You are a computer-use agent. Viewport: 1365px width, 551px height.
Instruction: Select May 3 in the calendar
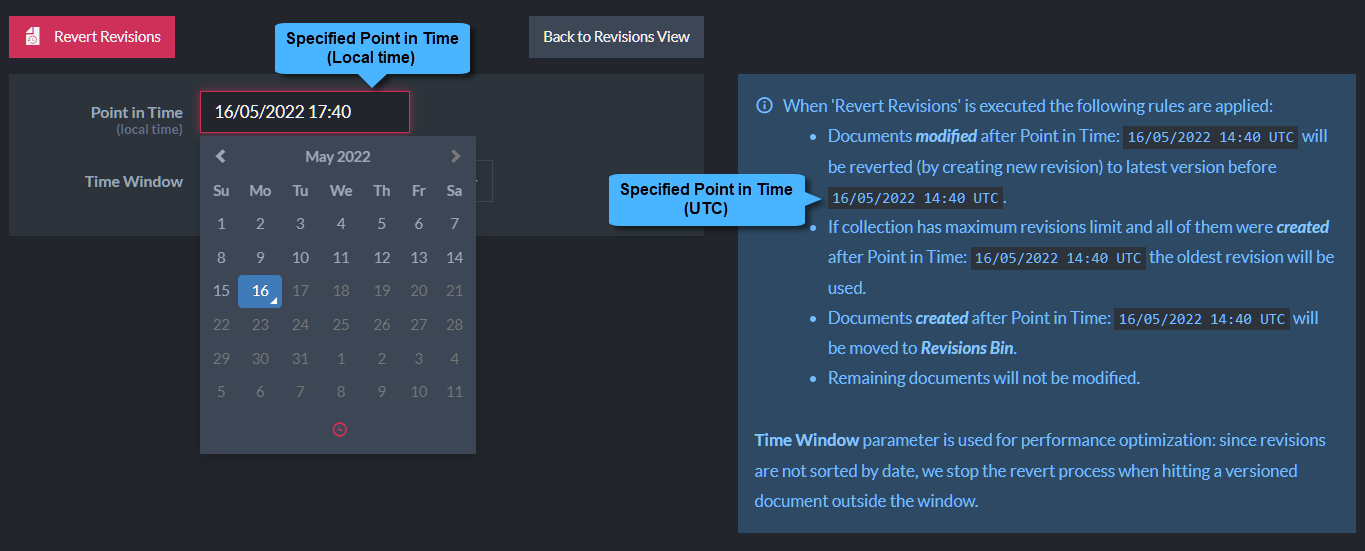click(300, 224)
